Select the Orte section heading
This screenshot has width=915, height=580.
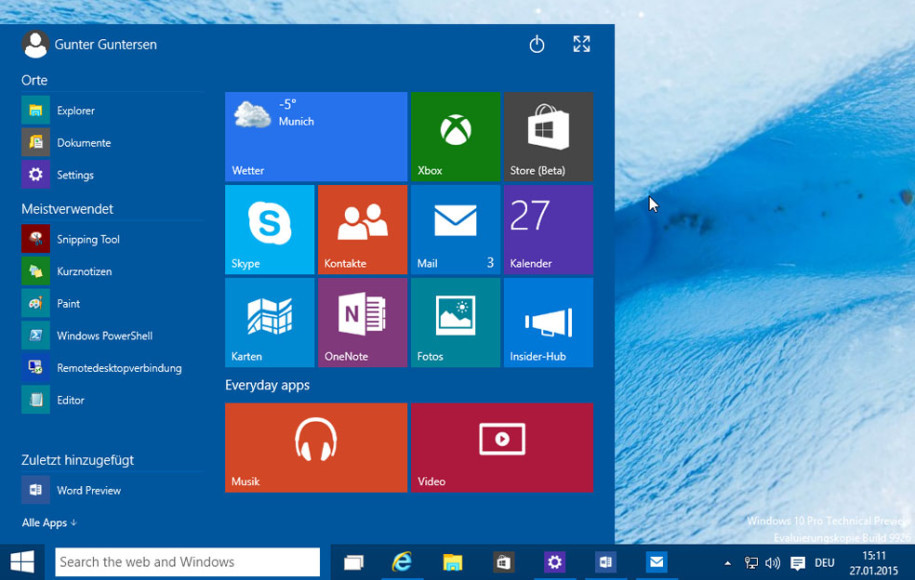point(34,80)
